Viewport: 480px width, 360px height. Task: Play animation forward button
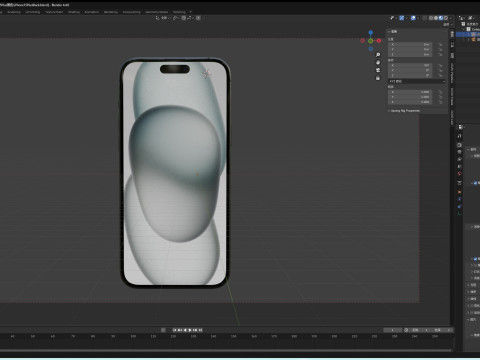(190, 330)
